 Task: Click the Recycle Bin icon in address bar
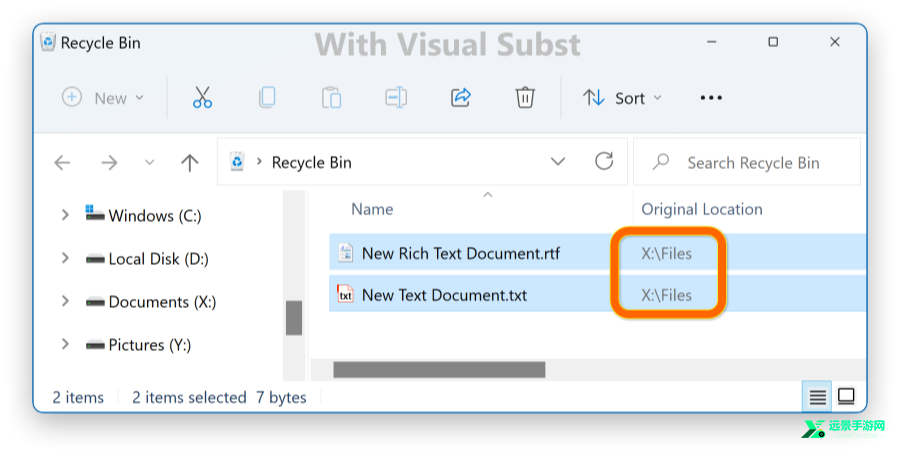coord(237,162)
